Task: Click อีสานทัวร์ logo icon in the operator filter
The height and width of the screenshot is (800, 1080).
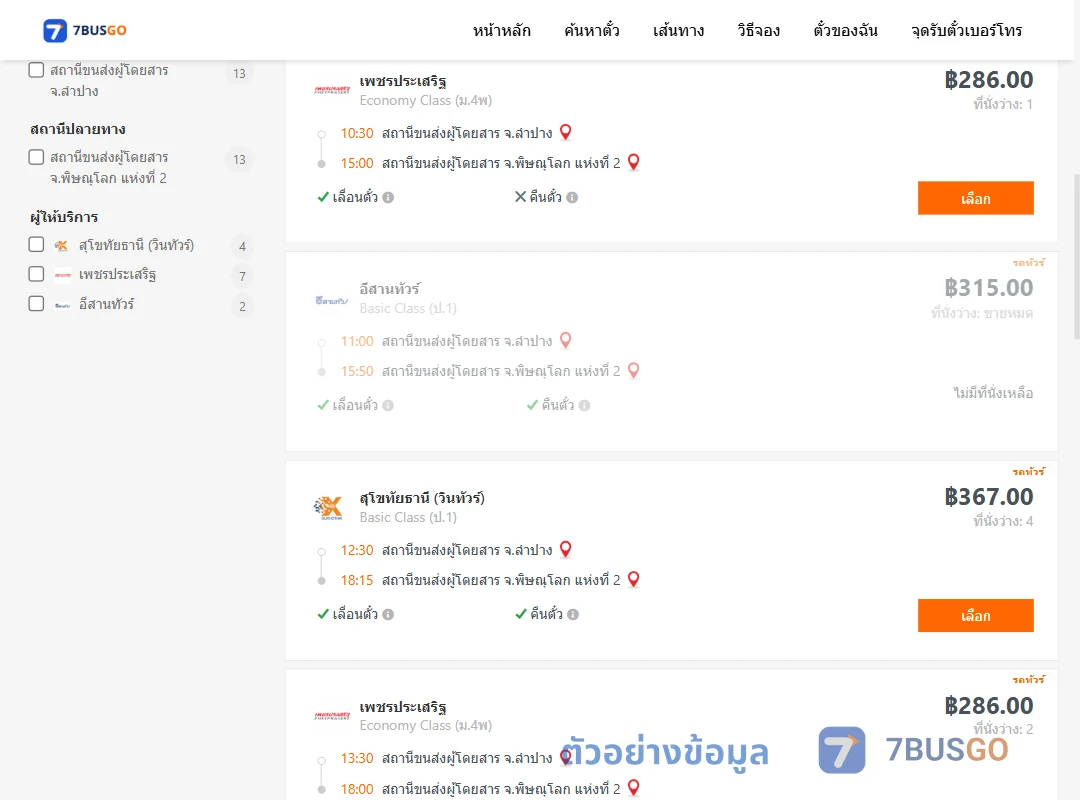Action: 63,305
